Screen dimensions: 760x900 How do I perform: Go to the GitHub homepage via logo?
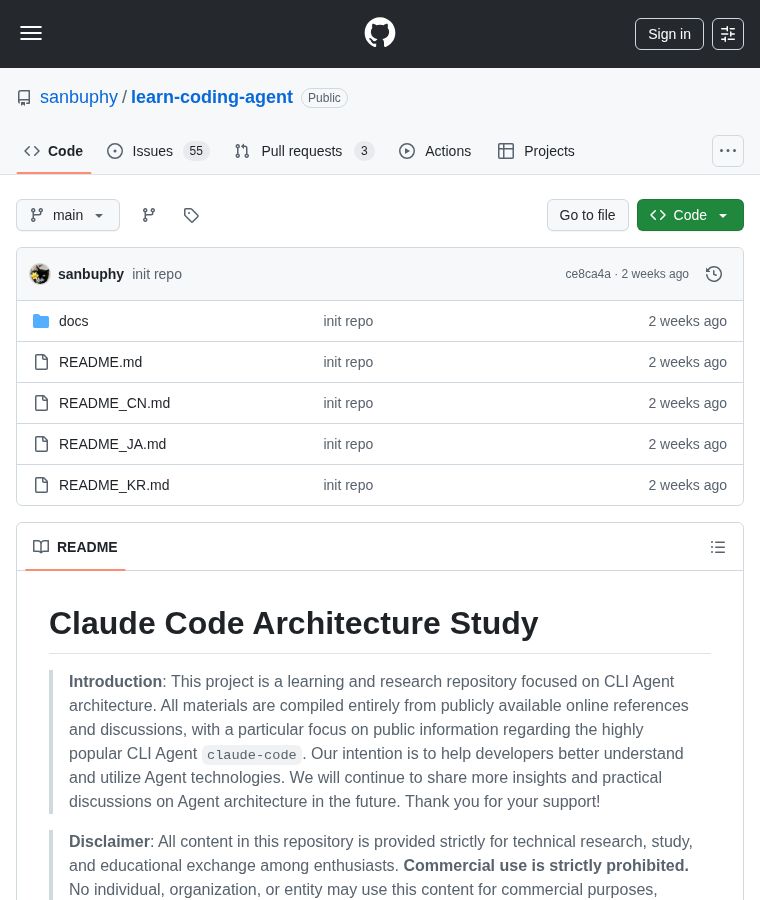[x=380, y=33]
